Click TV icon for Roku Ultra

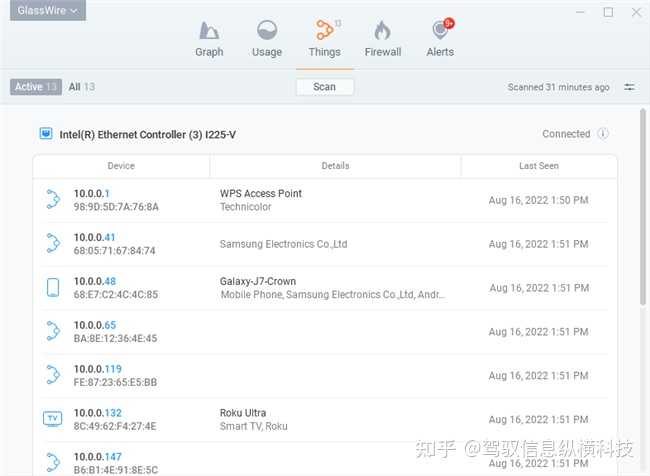53,419
